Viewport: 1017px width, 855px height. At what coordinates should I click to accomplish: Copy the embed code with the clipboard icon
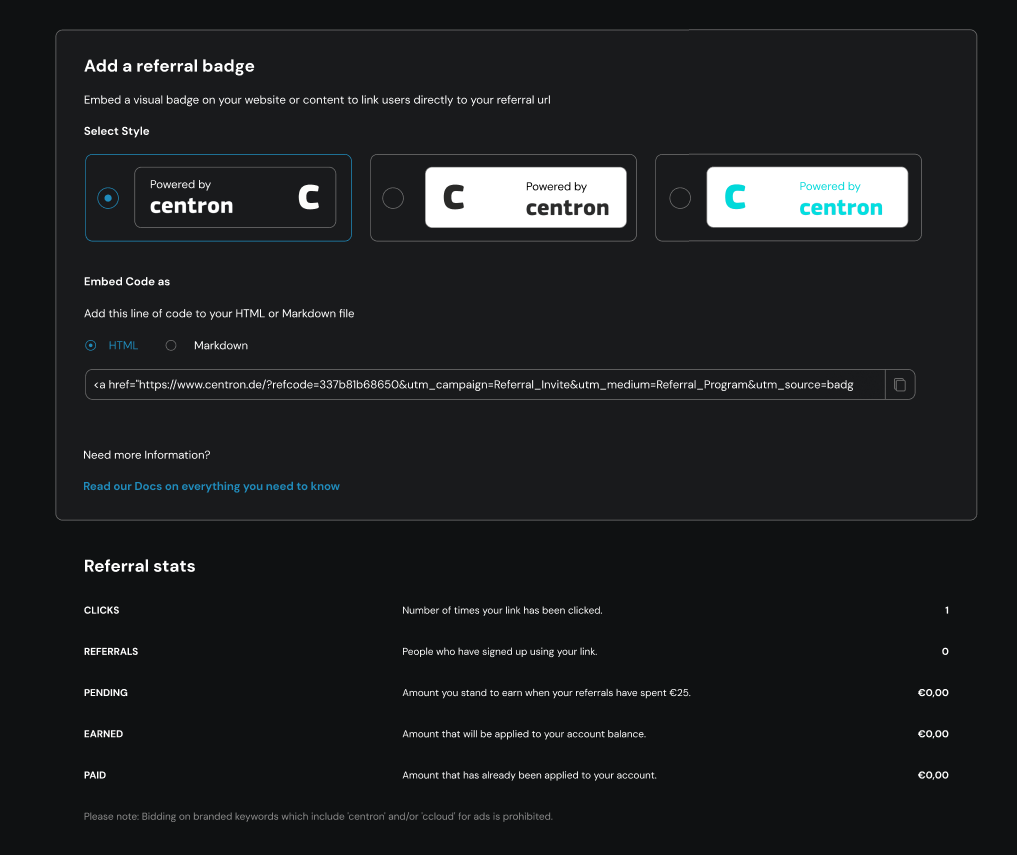[x=900, y=385]
